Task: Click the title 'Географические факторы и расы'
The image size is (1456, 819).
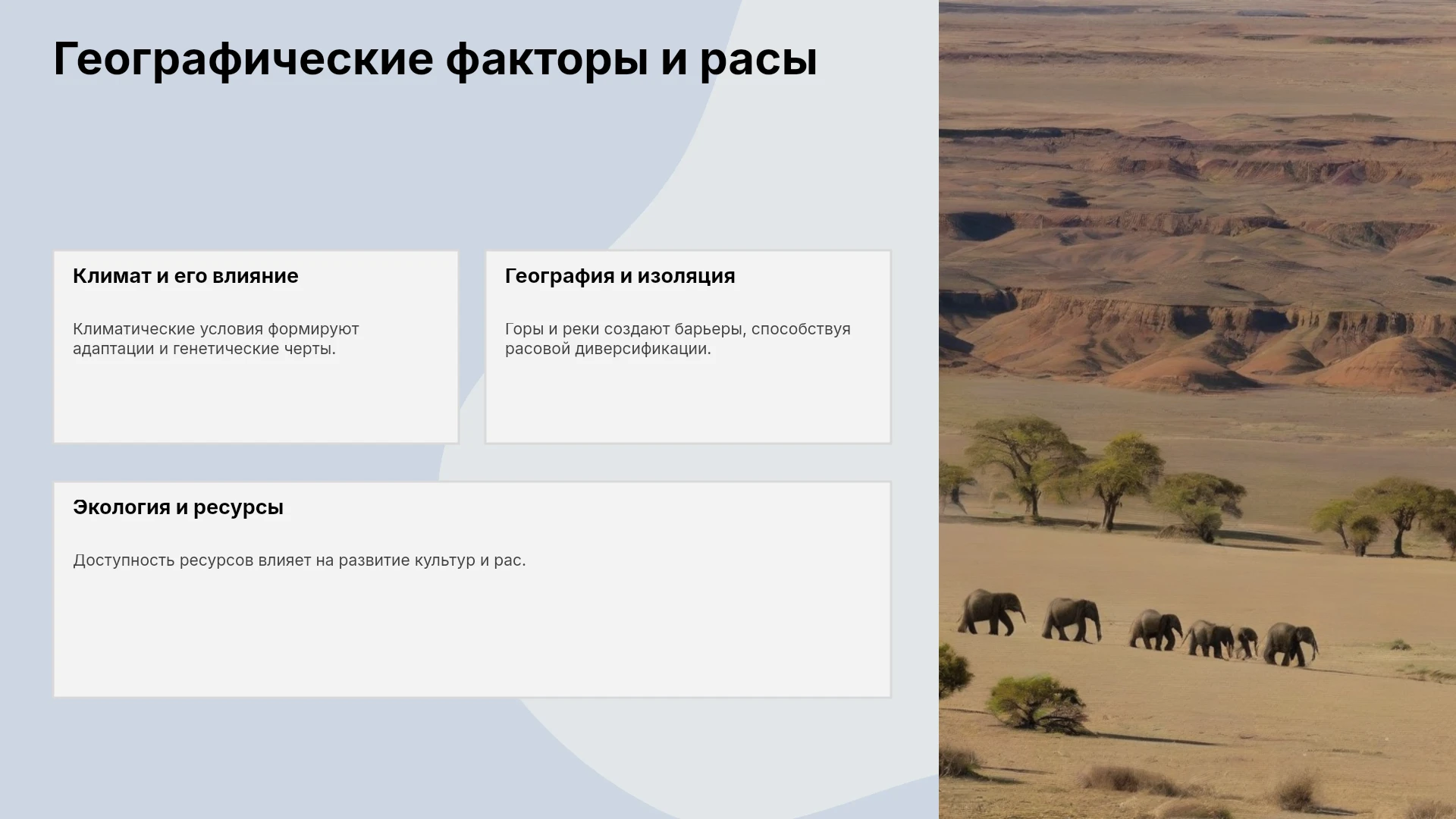Action: [435, 59]
